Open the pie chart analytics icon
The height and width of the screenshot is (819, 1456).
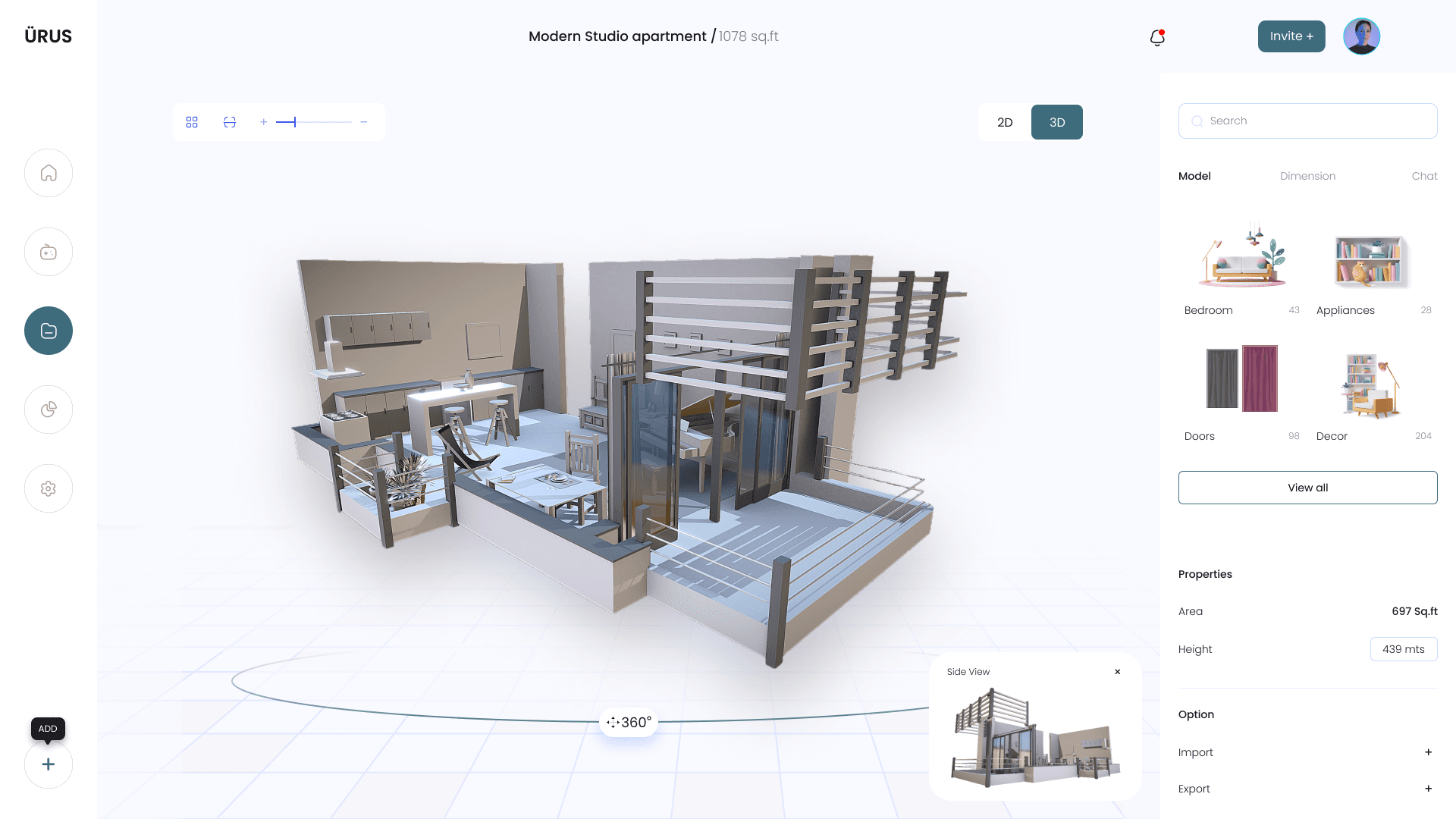[49, 409]
